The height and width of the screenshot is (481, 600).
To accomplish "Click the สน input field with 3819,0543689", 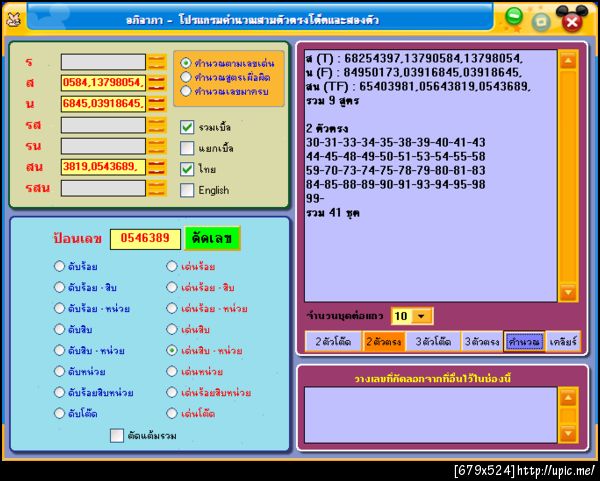I will click(103, 167).
